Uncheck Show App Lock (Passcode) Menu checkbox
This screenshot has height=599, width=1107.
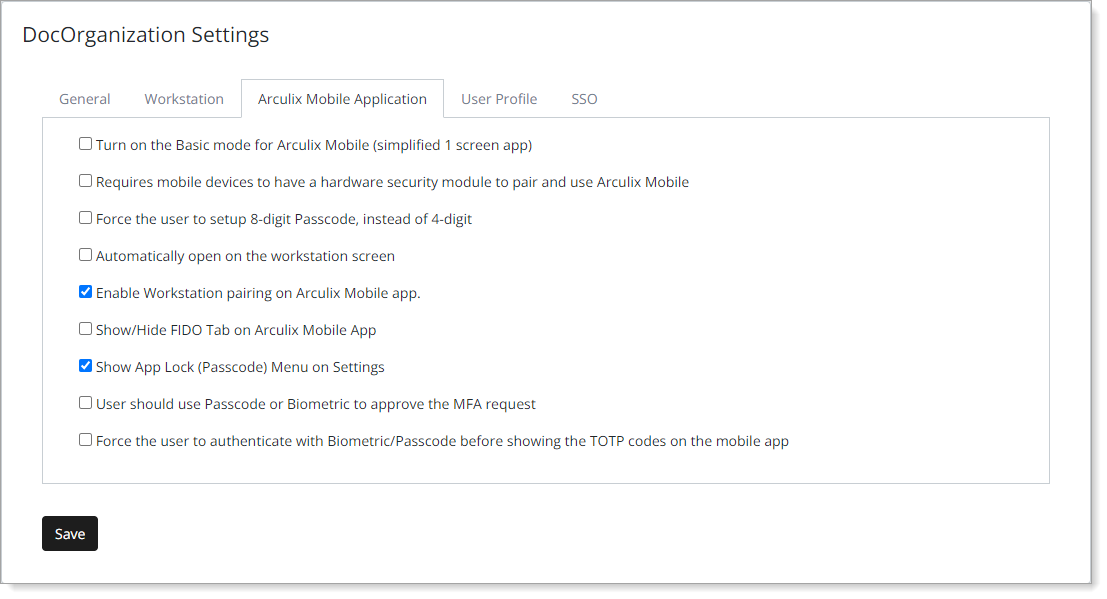click(x=86, y=366)
